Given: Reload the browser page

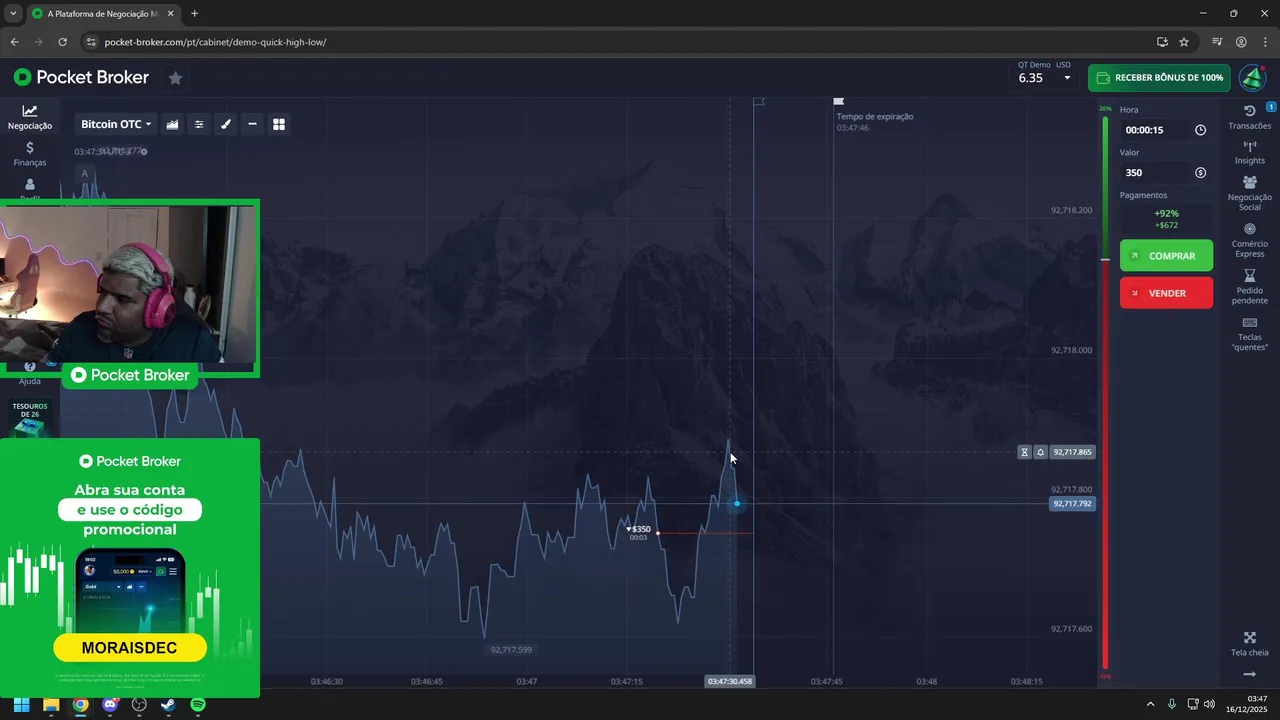Looking at the screenshot, I should tap(62, 42).
